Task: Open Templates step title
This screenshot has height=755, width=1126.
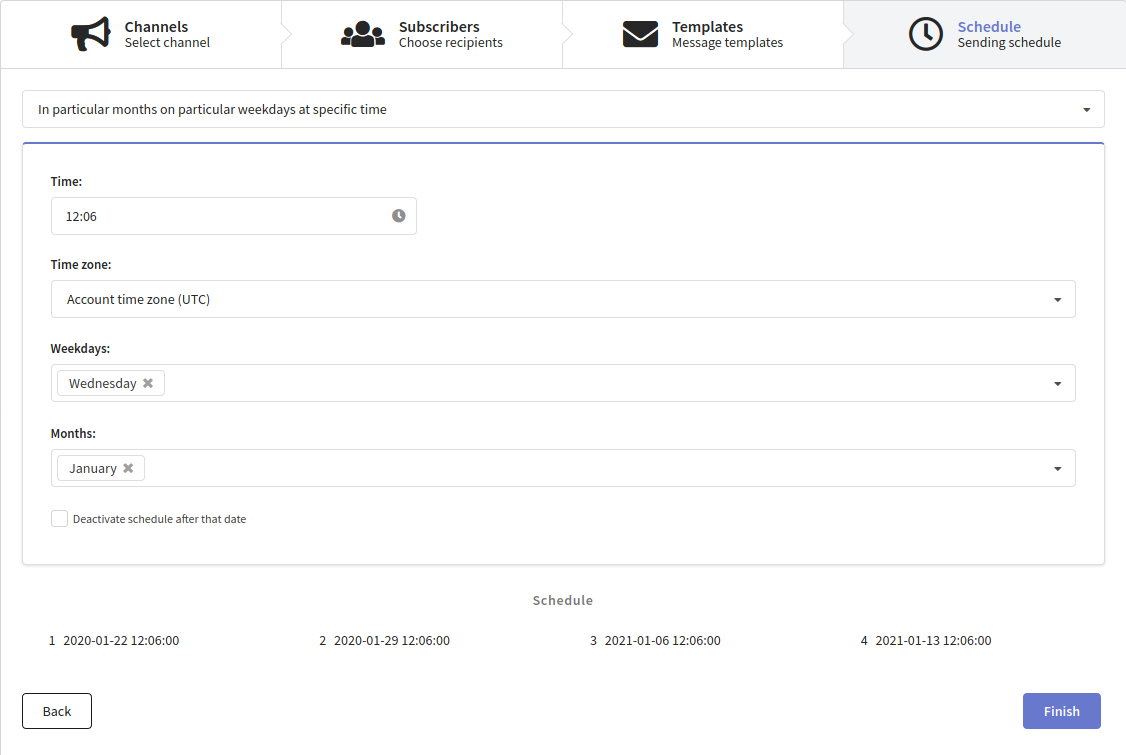Action: click(x=707, y=27)
